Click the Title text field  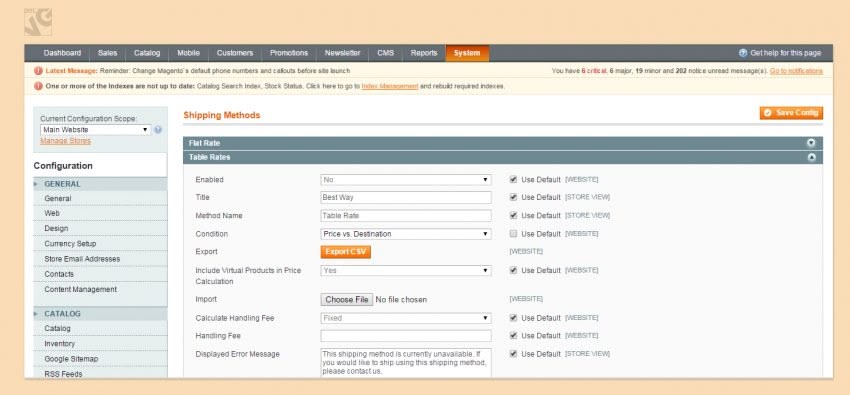pos(405,197)
